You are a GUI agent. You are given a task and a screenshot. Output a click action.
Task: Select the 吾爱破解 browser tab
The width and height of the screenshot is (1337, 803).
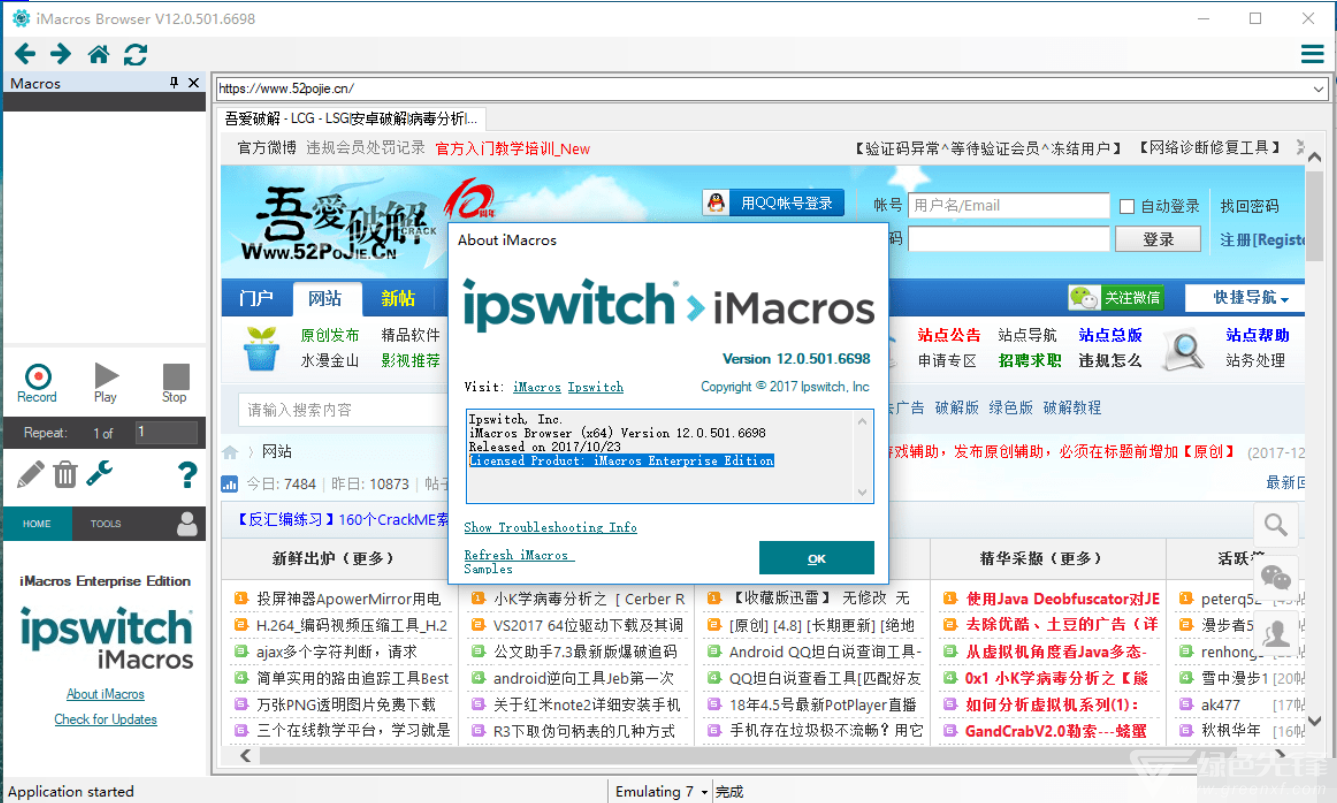[351, 119]
